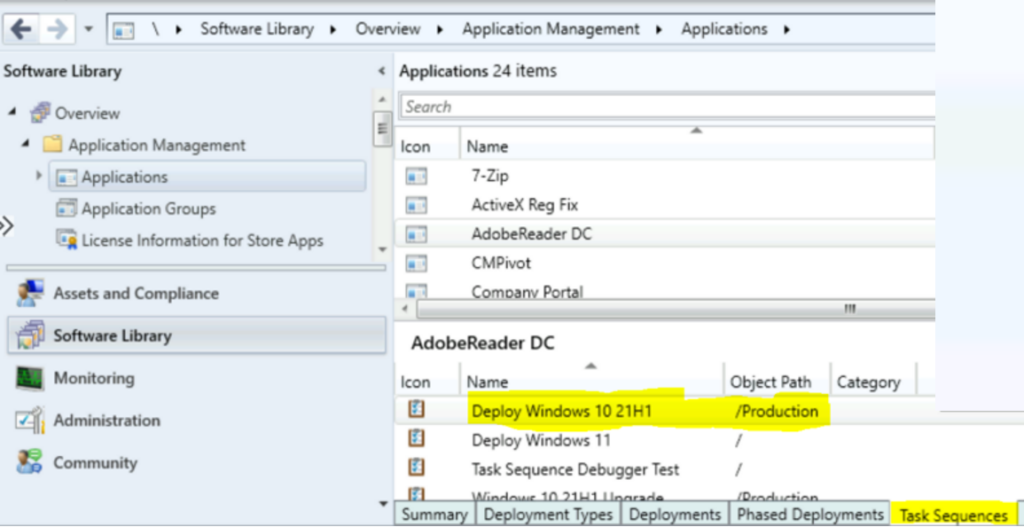Viewport: 1024px width, 527px height.
Task: Select Application Management in the breadcrumb
Action: tap(551, 29)
